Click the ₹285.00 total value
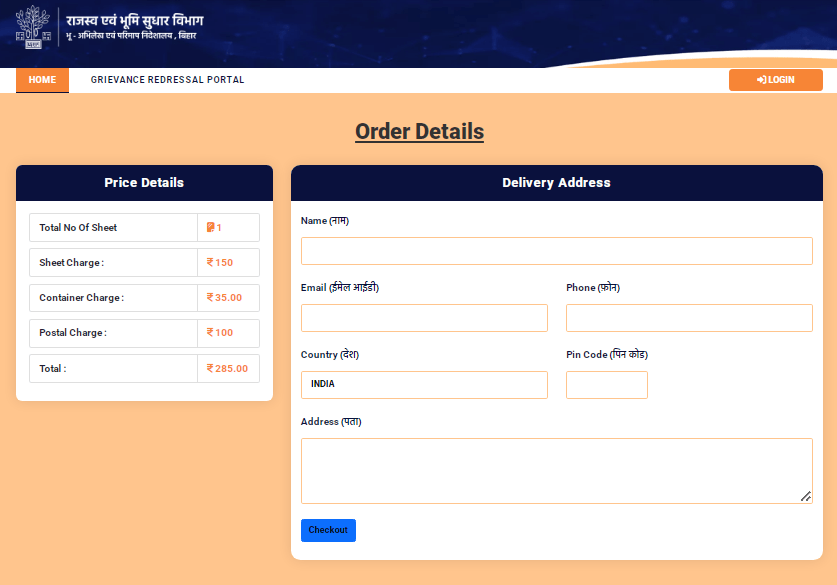This screenshot has height=585, width=837. coord(227,368)
